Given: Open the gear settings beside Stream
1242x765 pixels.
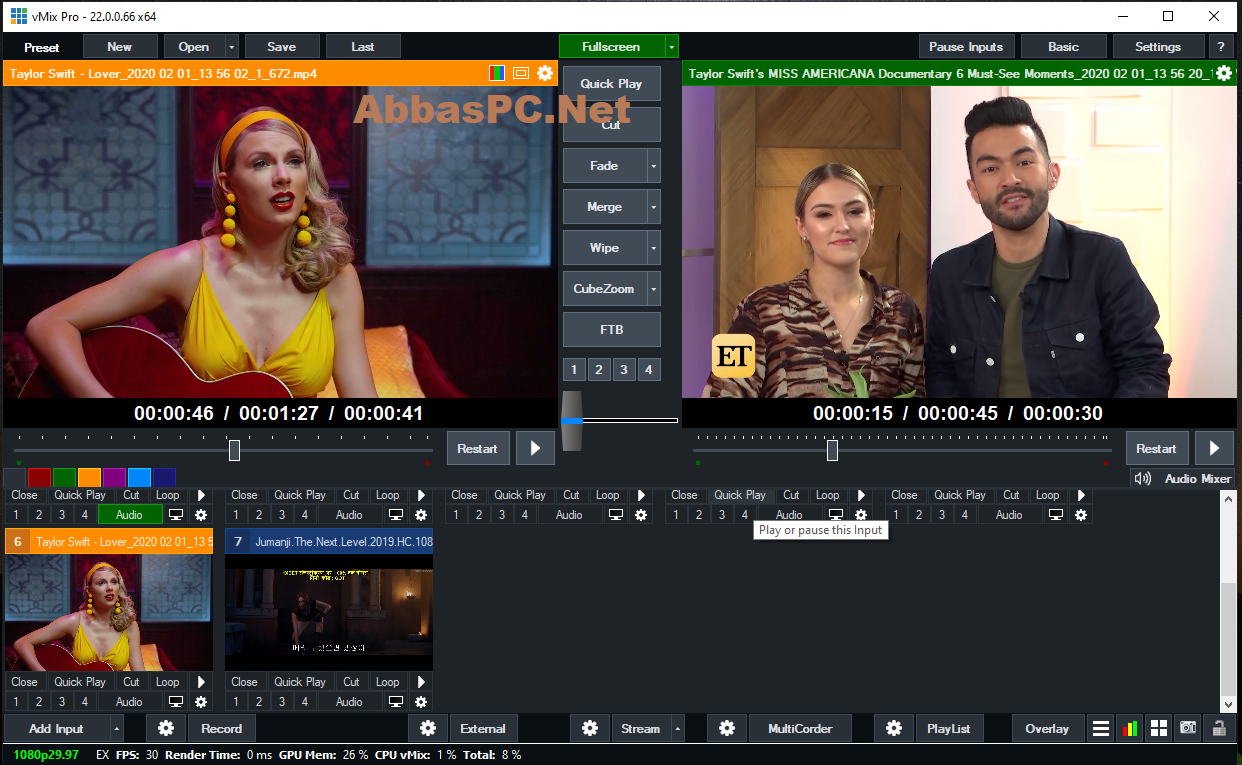Looking at the screenshot, I should 590,728.
